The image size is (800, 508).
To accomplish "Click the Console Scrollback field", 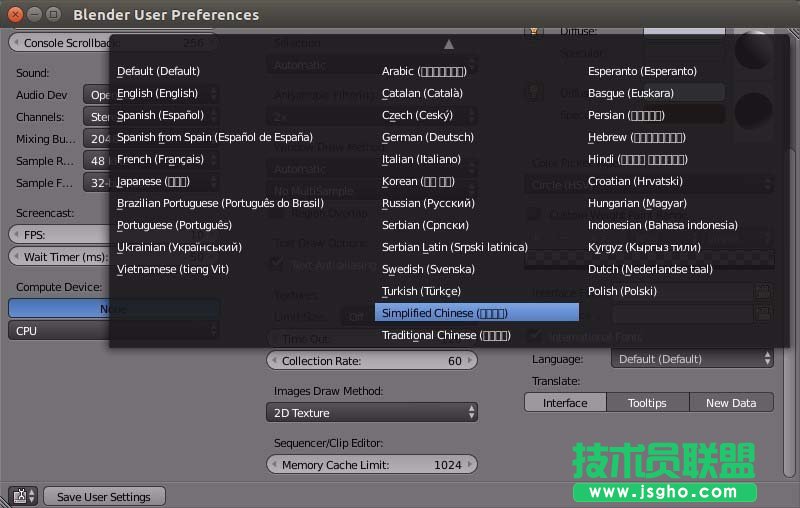I will [114, 43].
